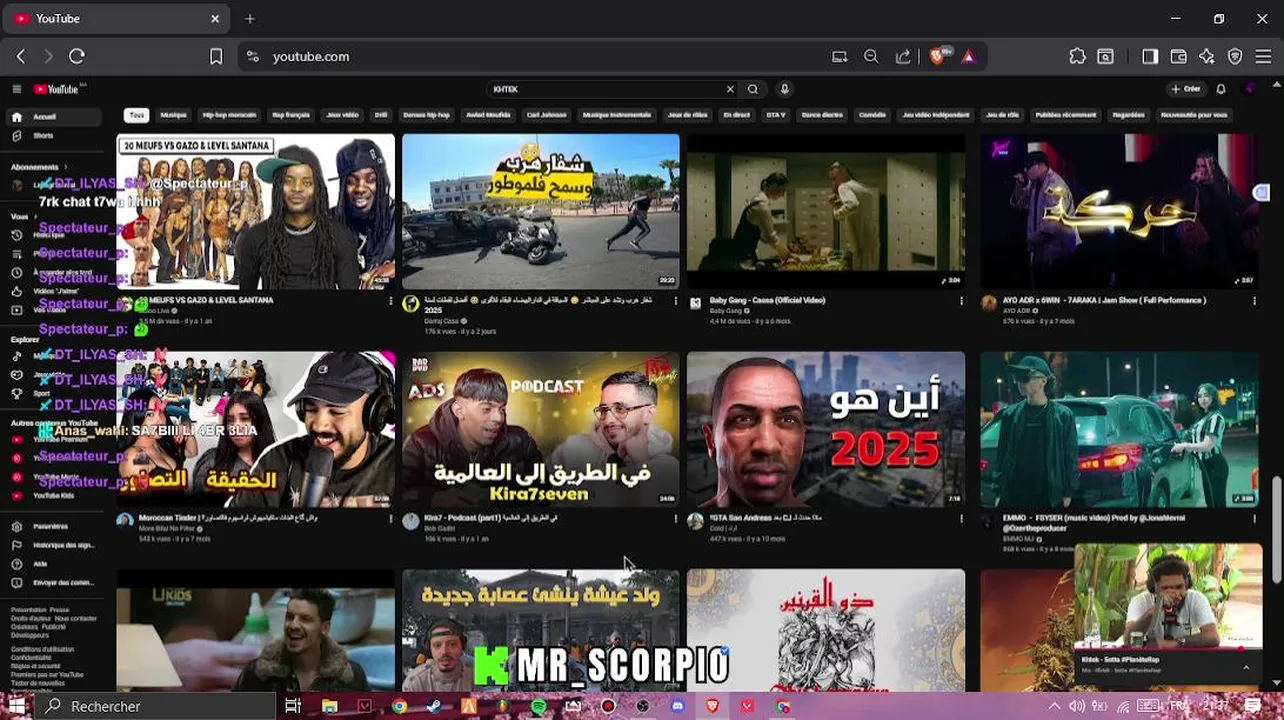
Task: Open more options for GTA San Andreas video
Action: tap(961, 519)
